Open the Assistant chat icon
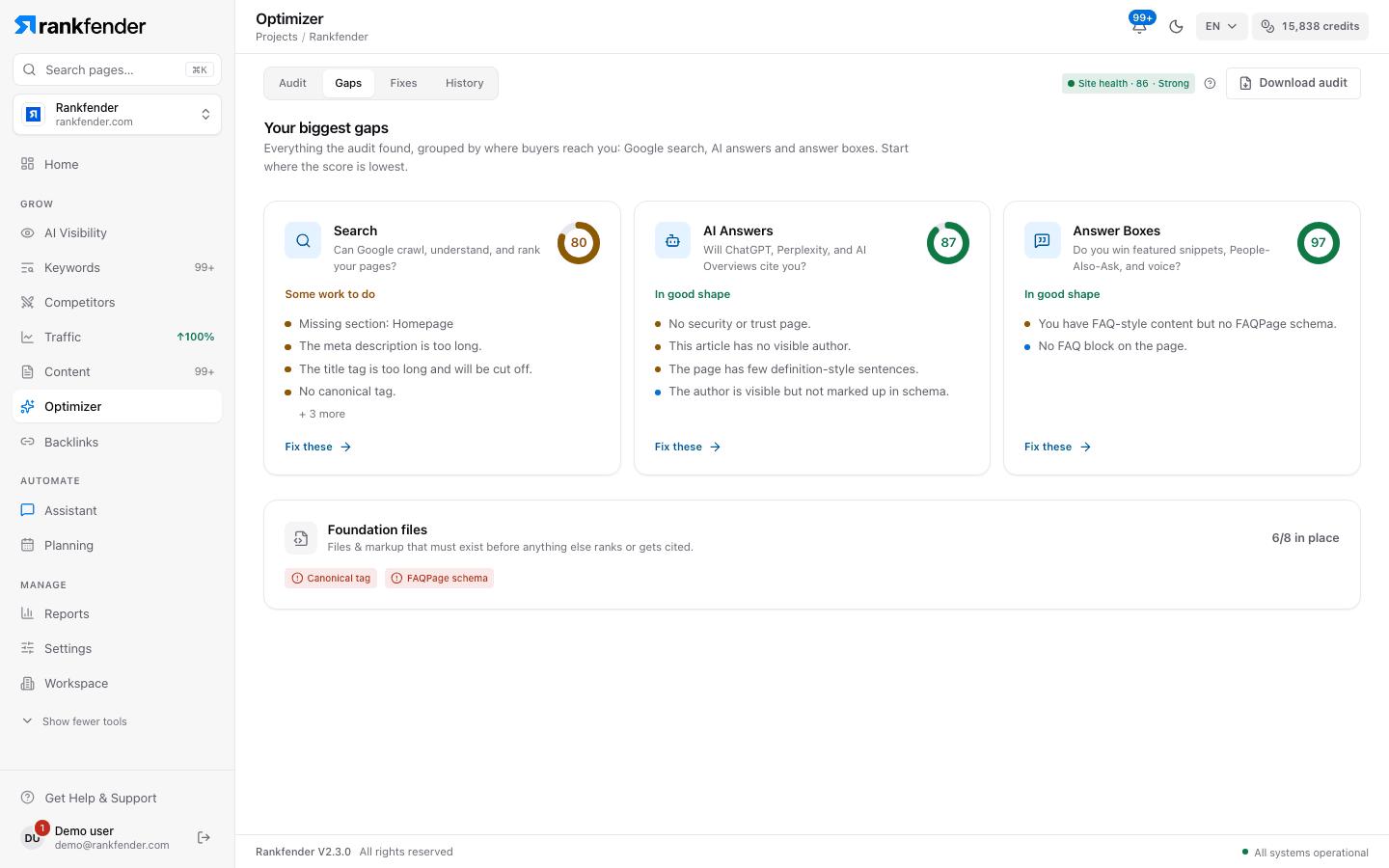Viewport: 1389px width, 868px height. pos(27,510)
